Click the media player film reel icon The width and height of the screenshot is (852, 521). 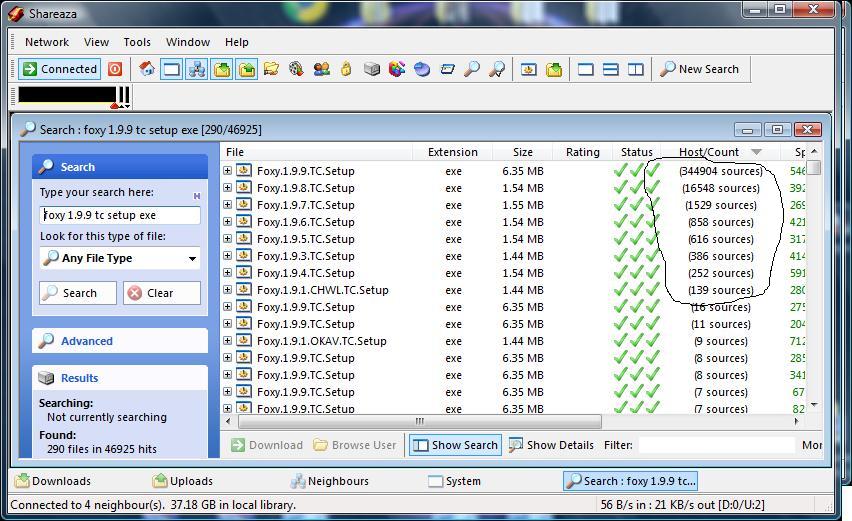(x=296, y=69)
